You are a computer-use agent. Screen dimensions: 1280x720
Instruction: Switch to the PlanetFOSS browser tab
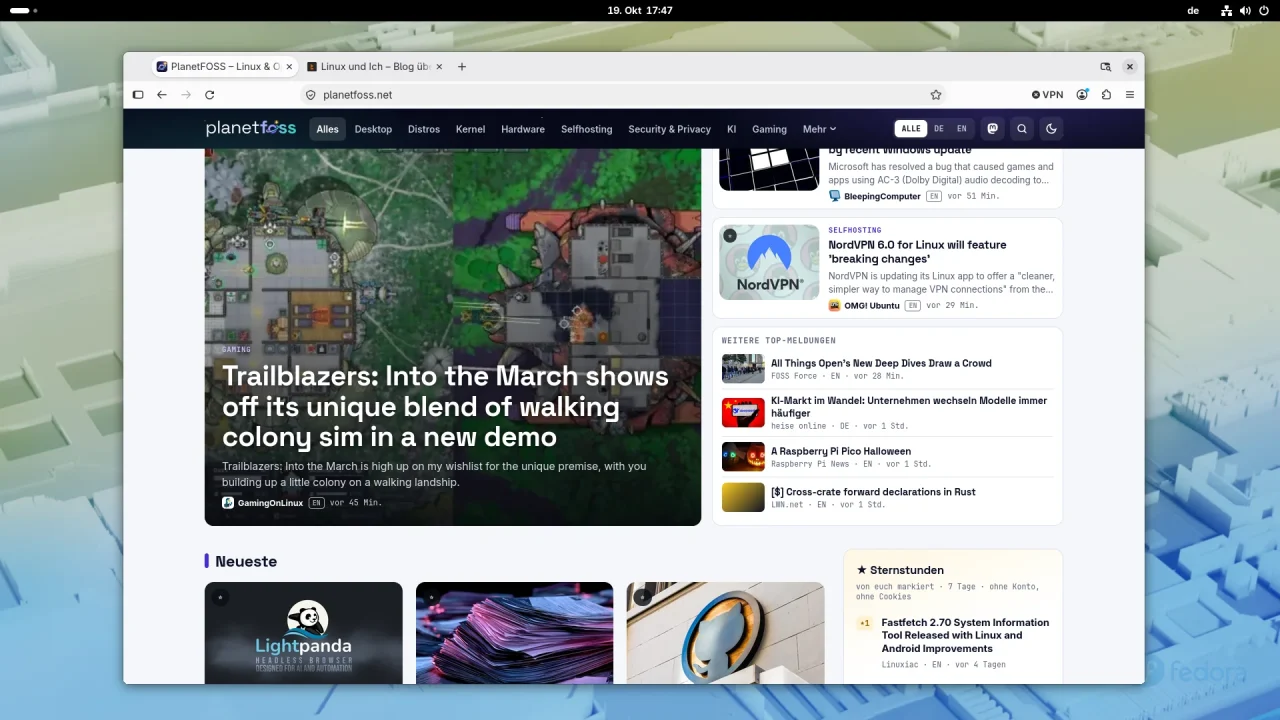[x=224, y=67]
